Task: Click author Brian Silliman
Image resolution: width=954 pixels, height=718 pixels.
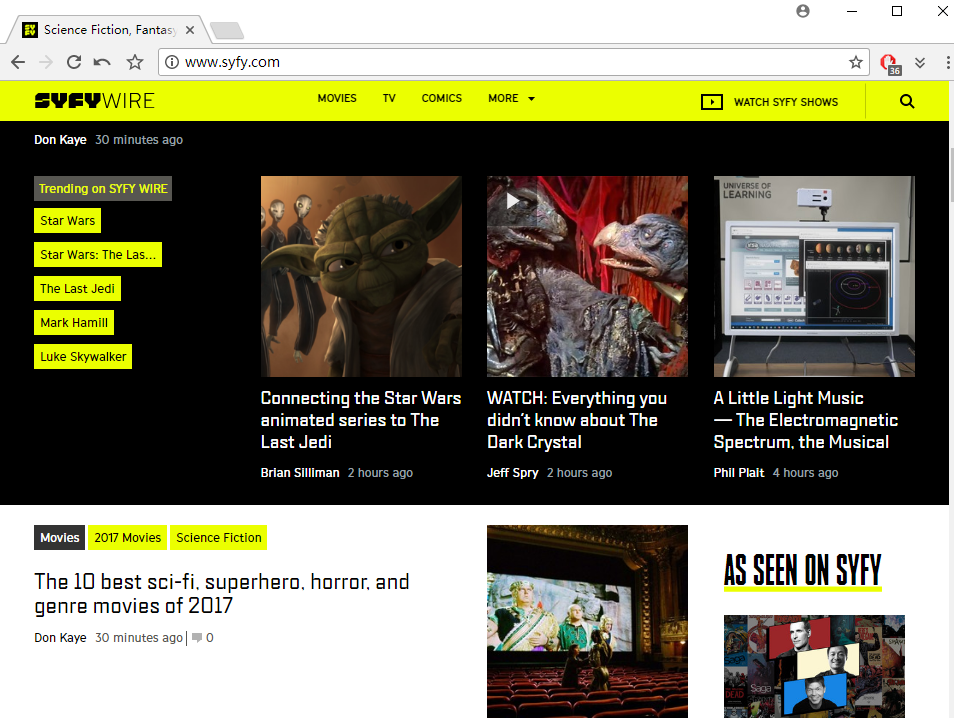Action: coord(300,473)
